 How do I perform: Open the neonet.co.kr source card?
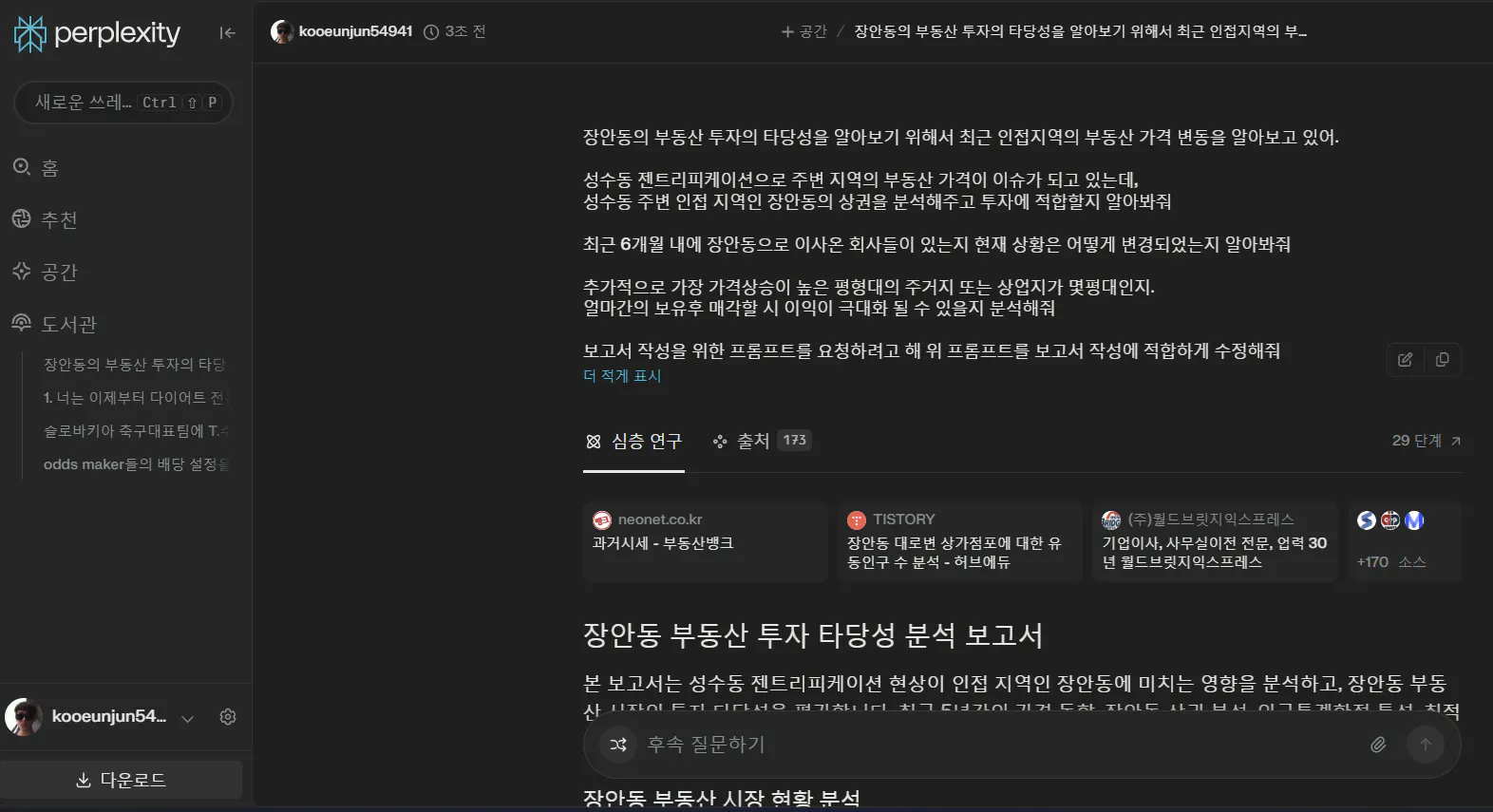tap(705, 540)
